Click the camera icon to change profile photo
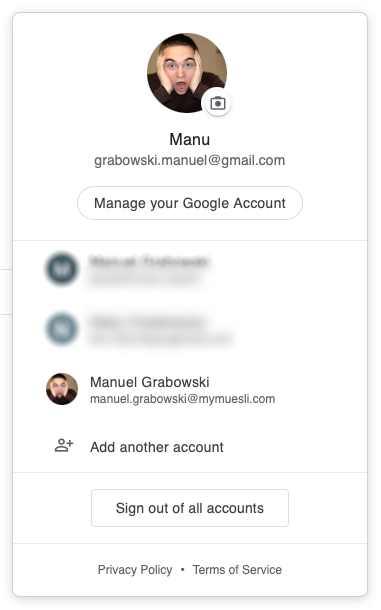Image resolution: width=381 pixels, height=610 pixels. pyautogui.click(x=218, y=103)
